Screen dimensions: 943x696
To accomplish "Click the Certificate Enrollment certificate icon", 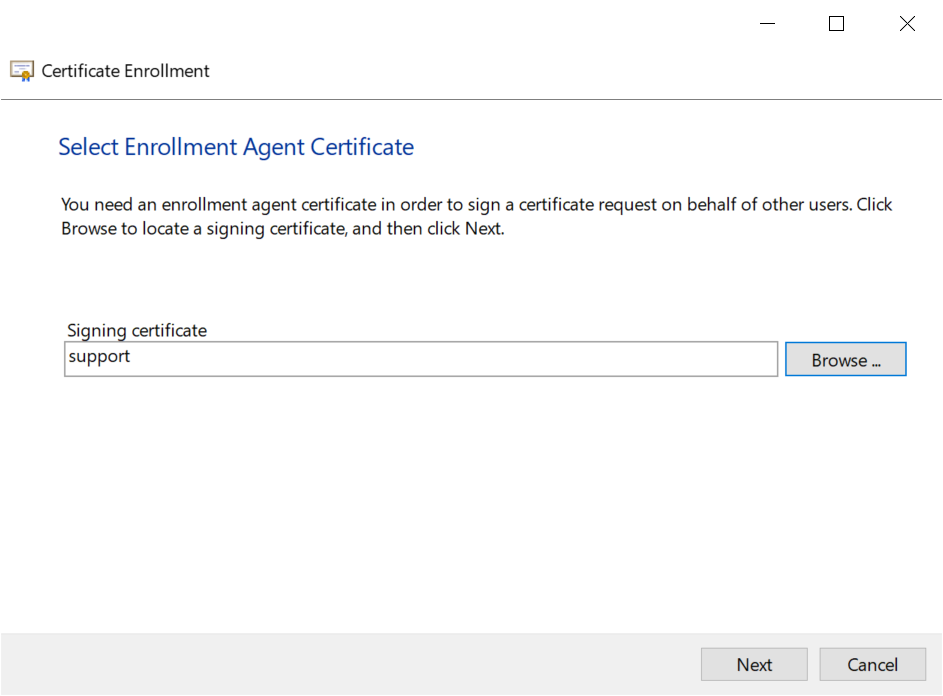I will point(22,71).
